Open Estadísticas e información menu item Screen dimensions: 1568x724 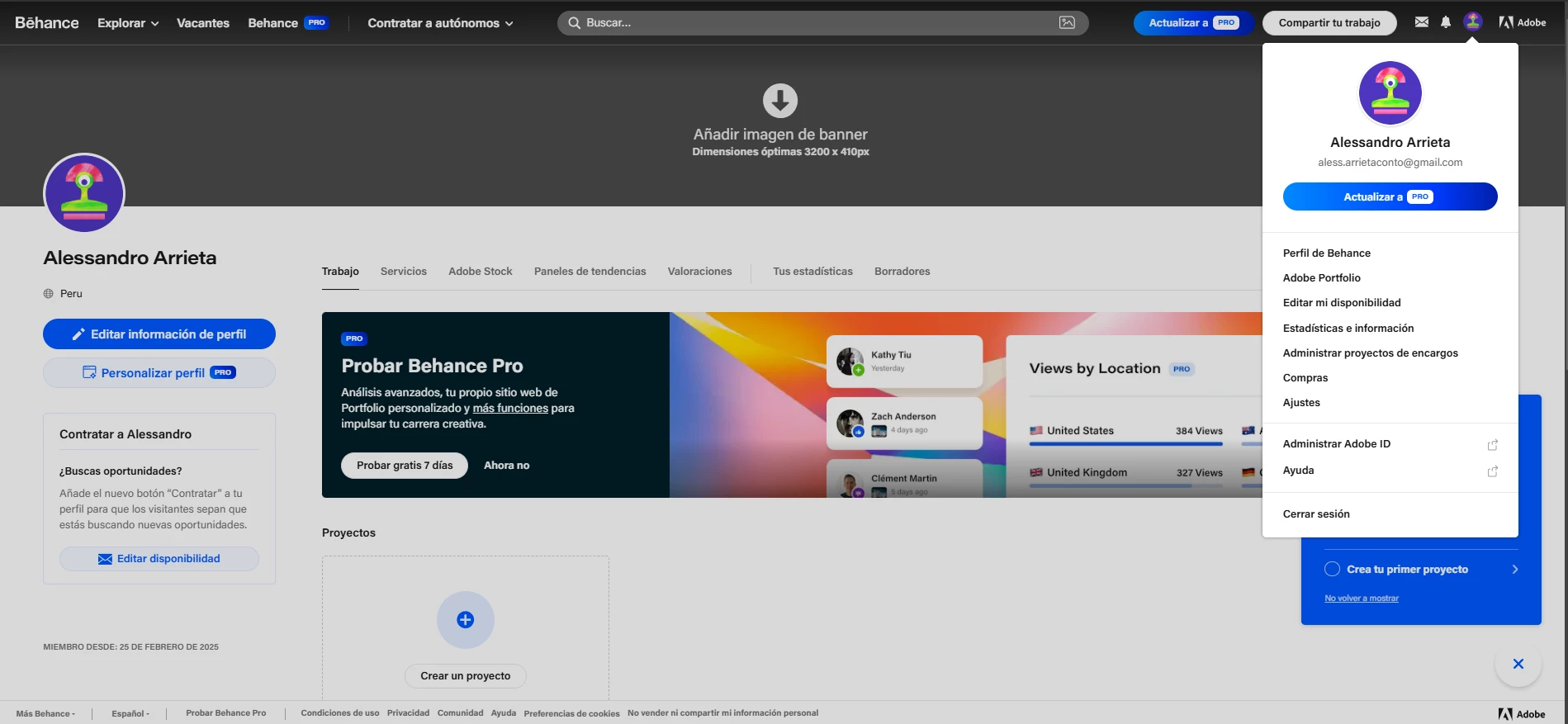pos(1348,329)
